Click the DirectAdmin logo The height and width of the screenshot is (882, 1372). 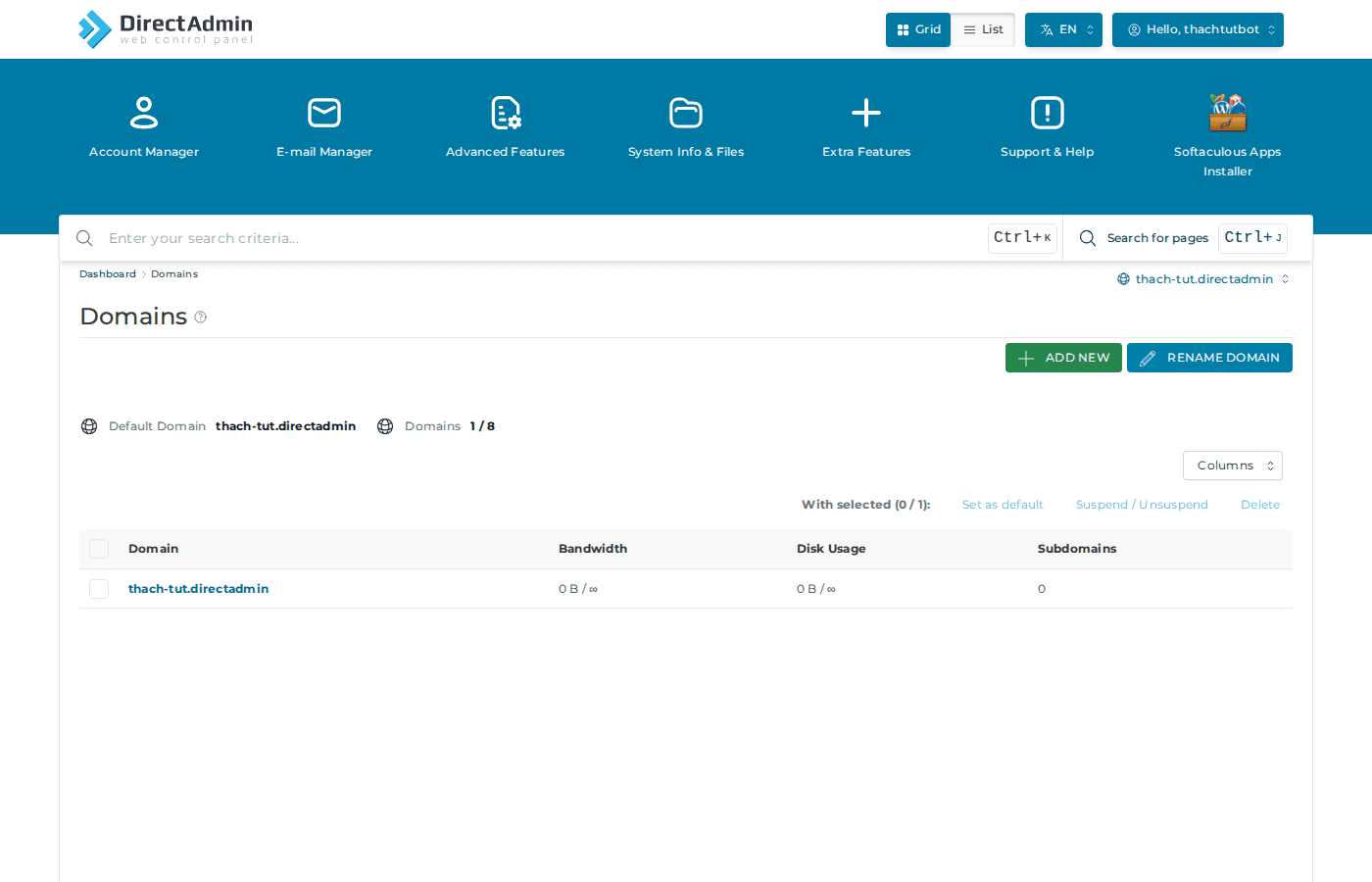(165, 29)
